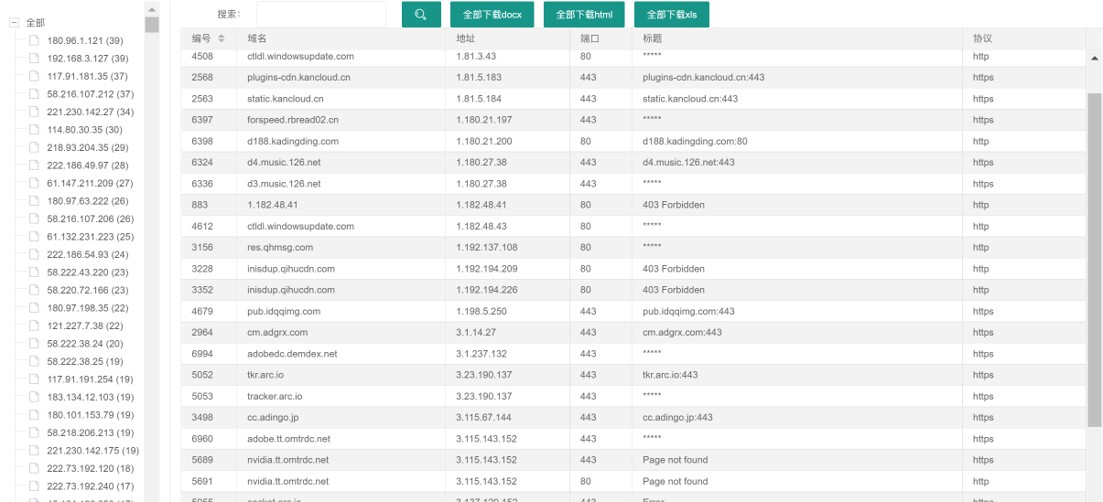Click the 全部下载html button

(x=584, y=14)
